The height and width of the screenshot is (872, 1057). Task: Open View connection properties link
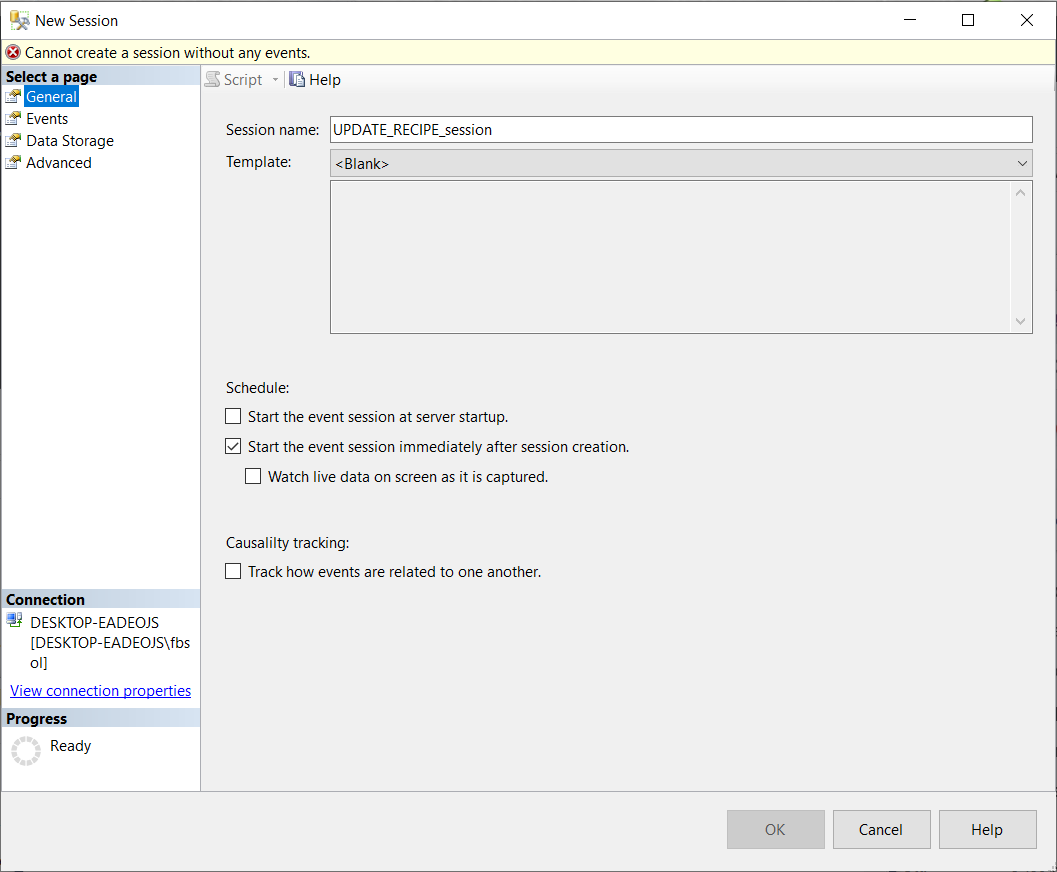coord(100,691)
